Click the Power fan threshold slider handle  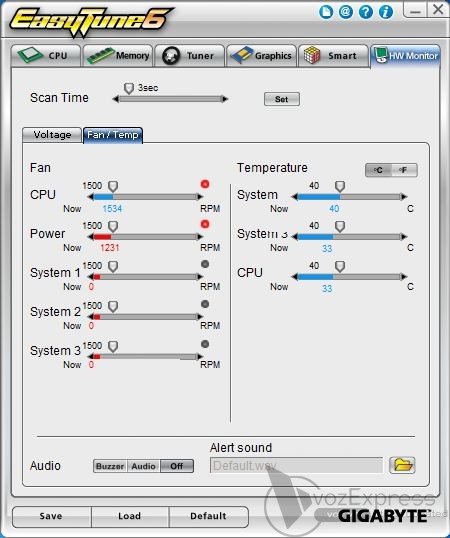[113, 226]
